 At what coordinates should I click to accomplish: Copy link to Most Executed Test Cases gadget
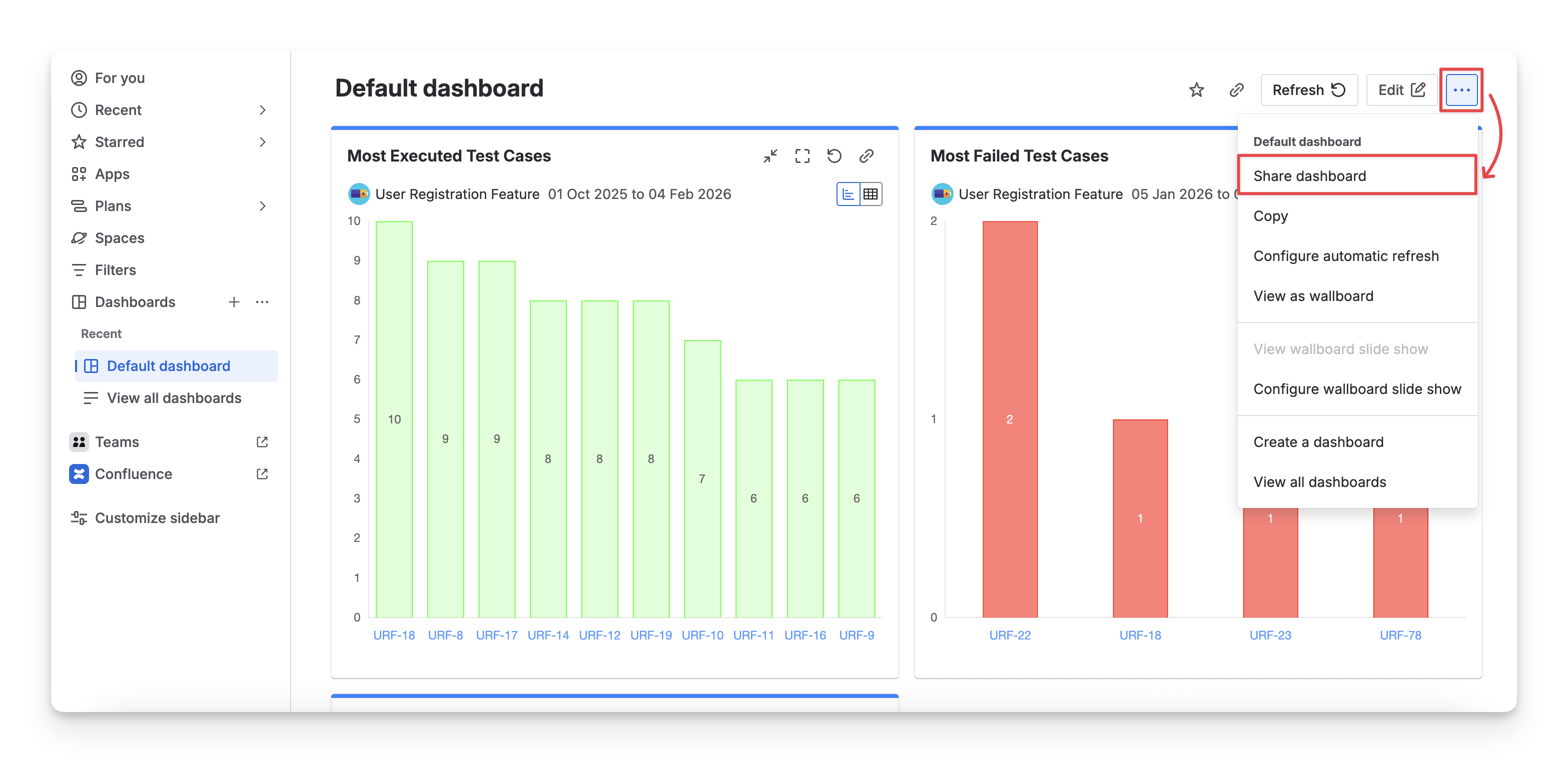(866, 156)
